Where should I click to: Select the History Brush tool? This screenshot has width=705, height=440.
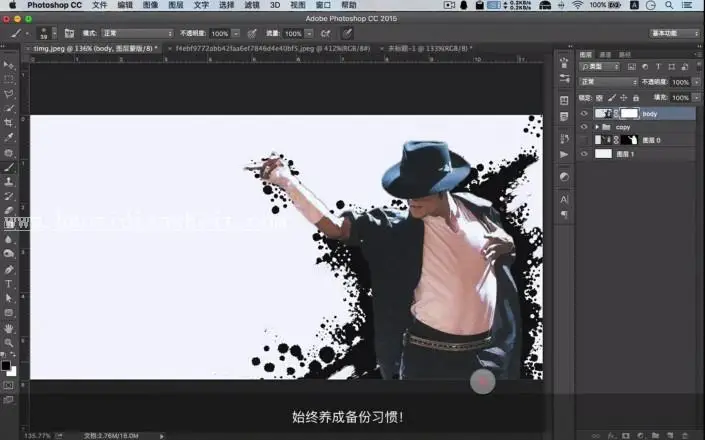click(9, 196)
